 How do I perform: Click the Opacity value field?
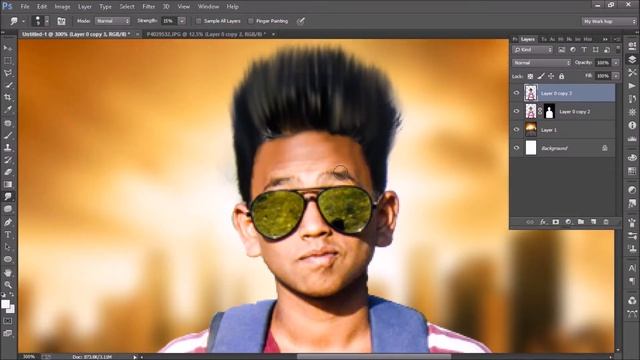click(x=603, y=63)
